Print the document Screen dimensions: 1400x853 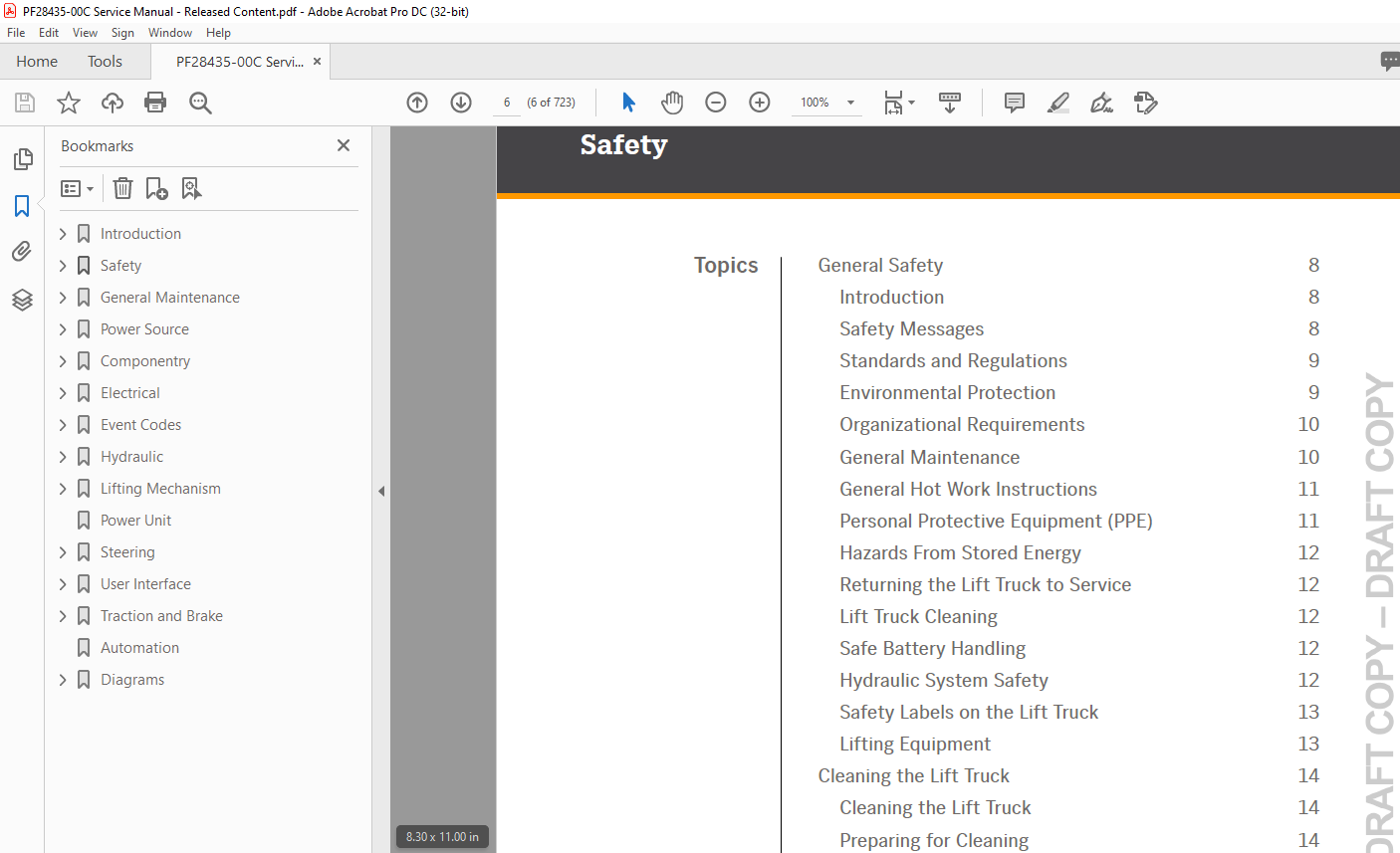(155, 103)
